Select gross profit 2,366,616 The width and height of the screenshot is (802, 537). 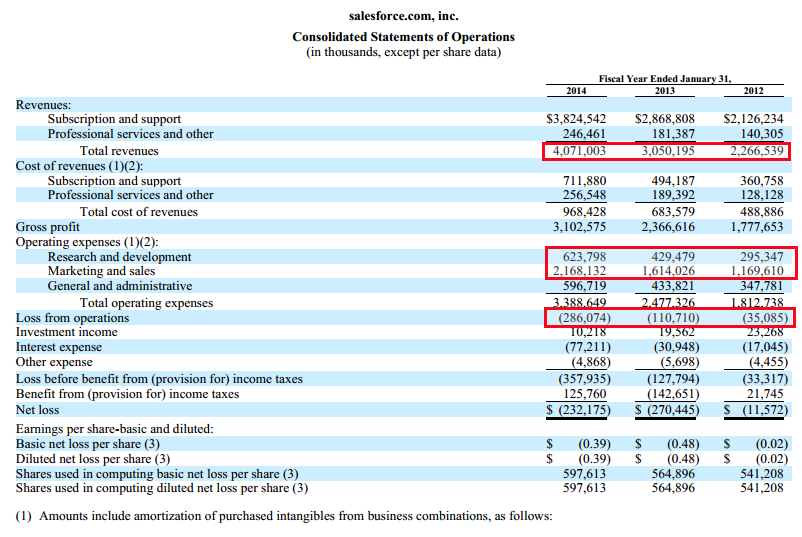tap(668, 227)
